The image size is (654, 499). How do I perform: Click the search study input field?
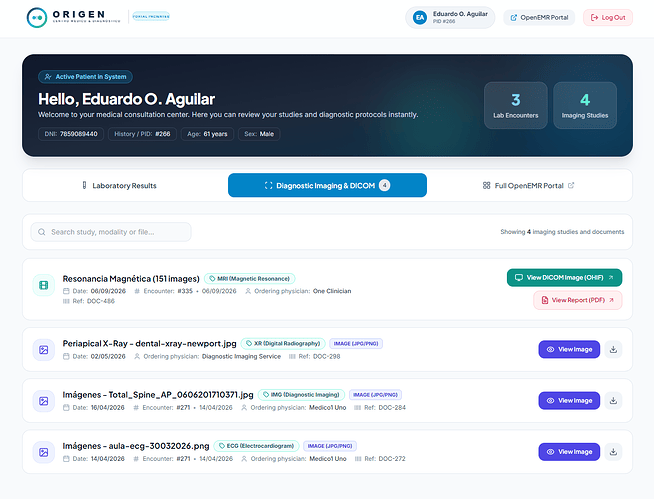pos(111,232)
